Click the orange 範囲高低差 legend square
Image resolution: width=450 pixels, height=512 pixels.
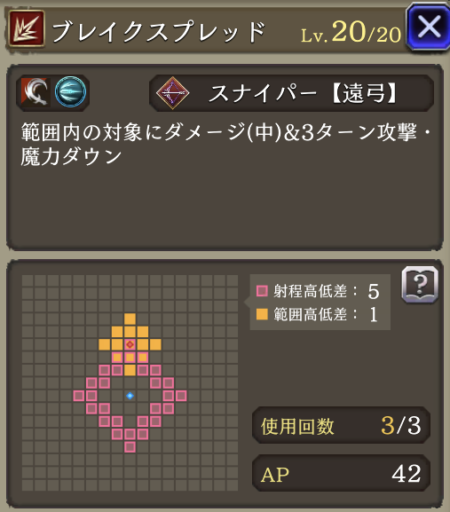(262, 314)
